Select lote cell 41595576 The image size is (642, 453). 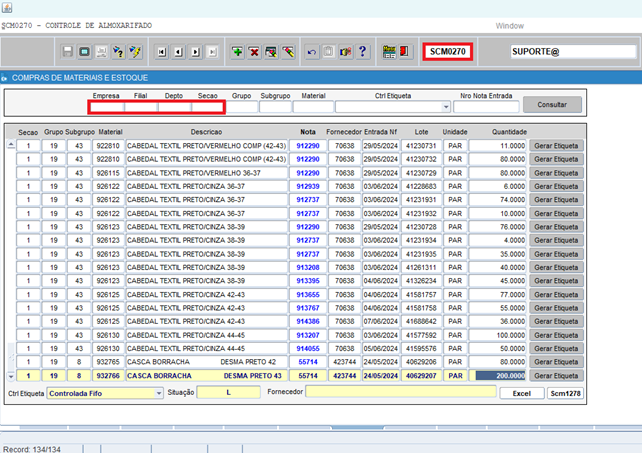(x=421, y=349)
